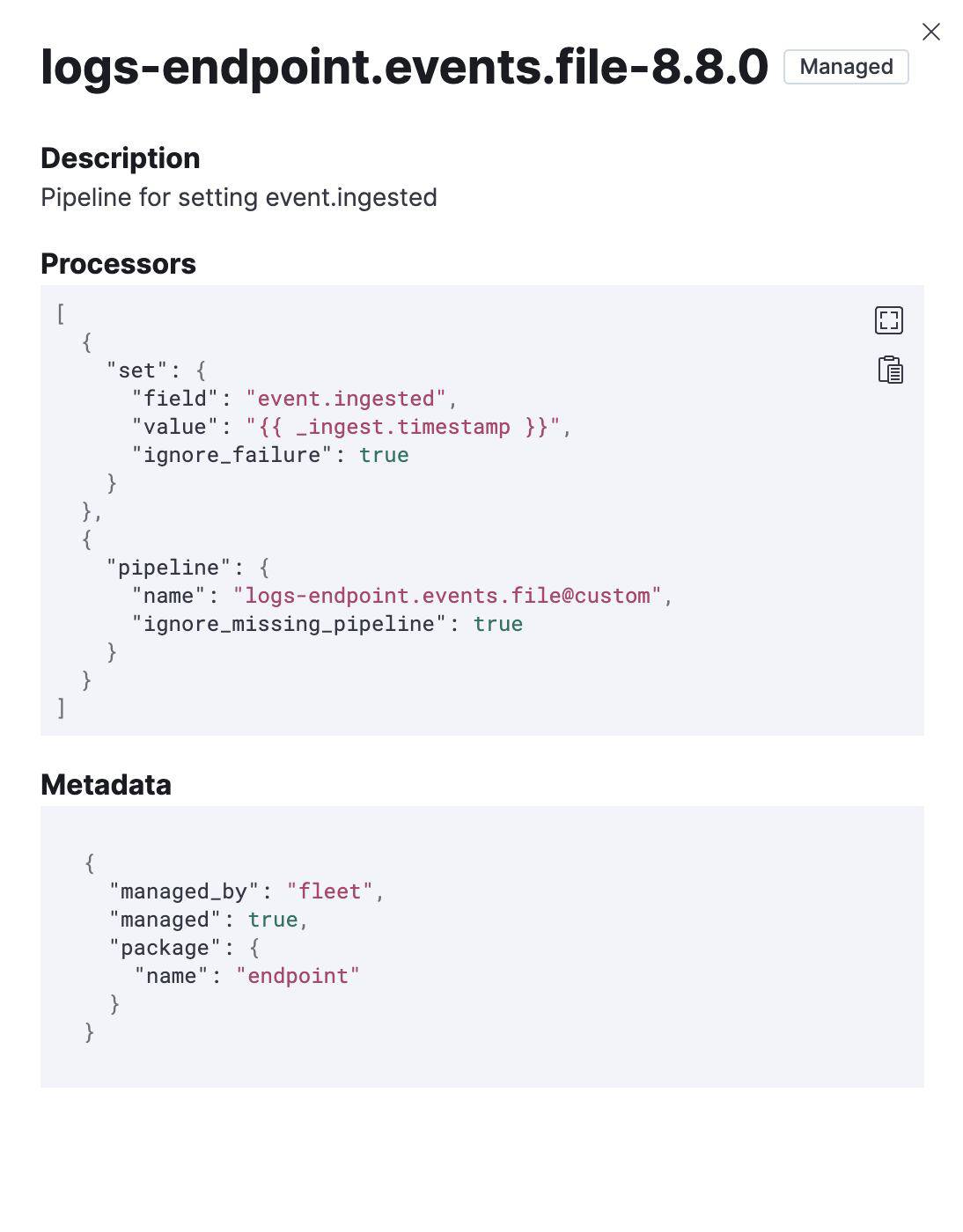
Task: Click the Metadata section heading
Action: 106,784
